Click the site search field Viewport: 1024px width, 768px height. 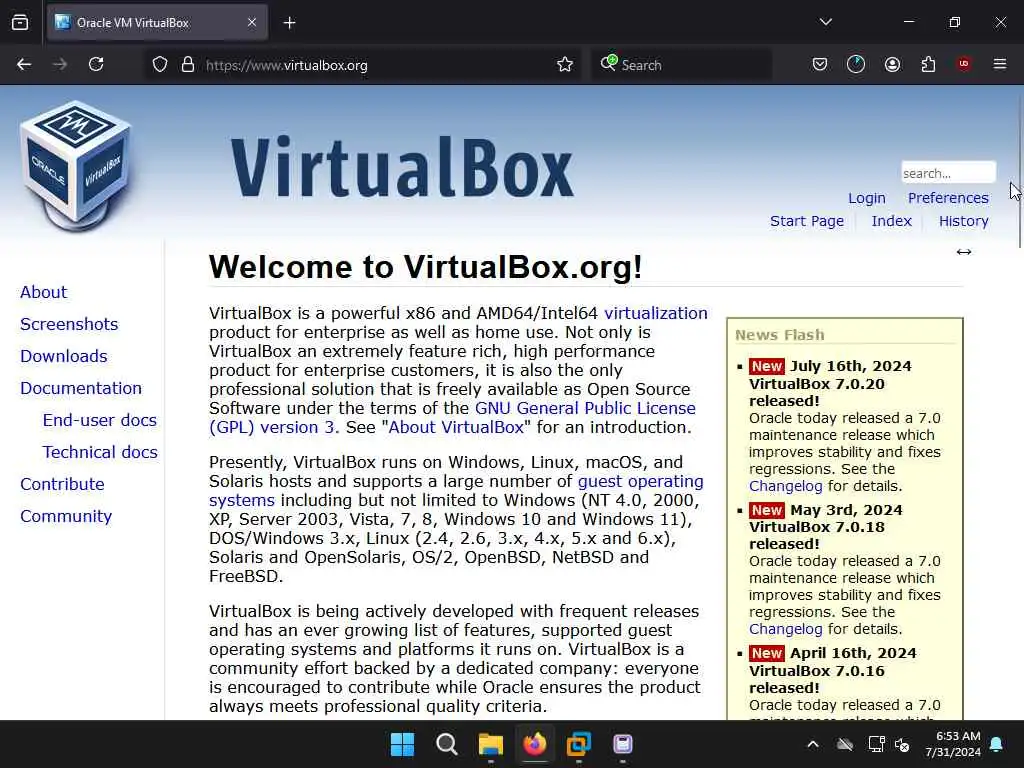coord(948,173)
